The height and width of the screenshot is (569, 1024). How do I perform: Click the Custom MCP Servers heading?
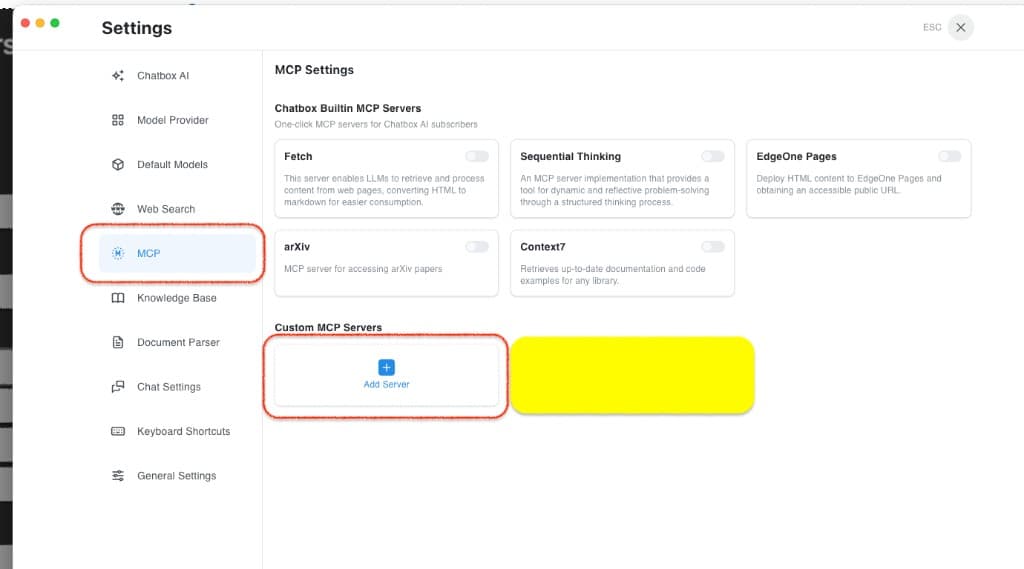(328, 327)
